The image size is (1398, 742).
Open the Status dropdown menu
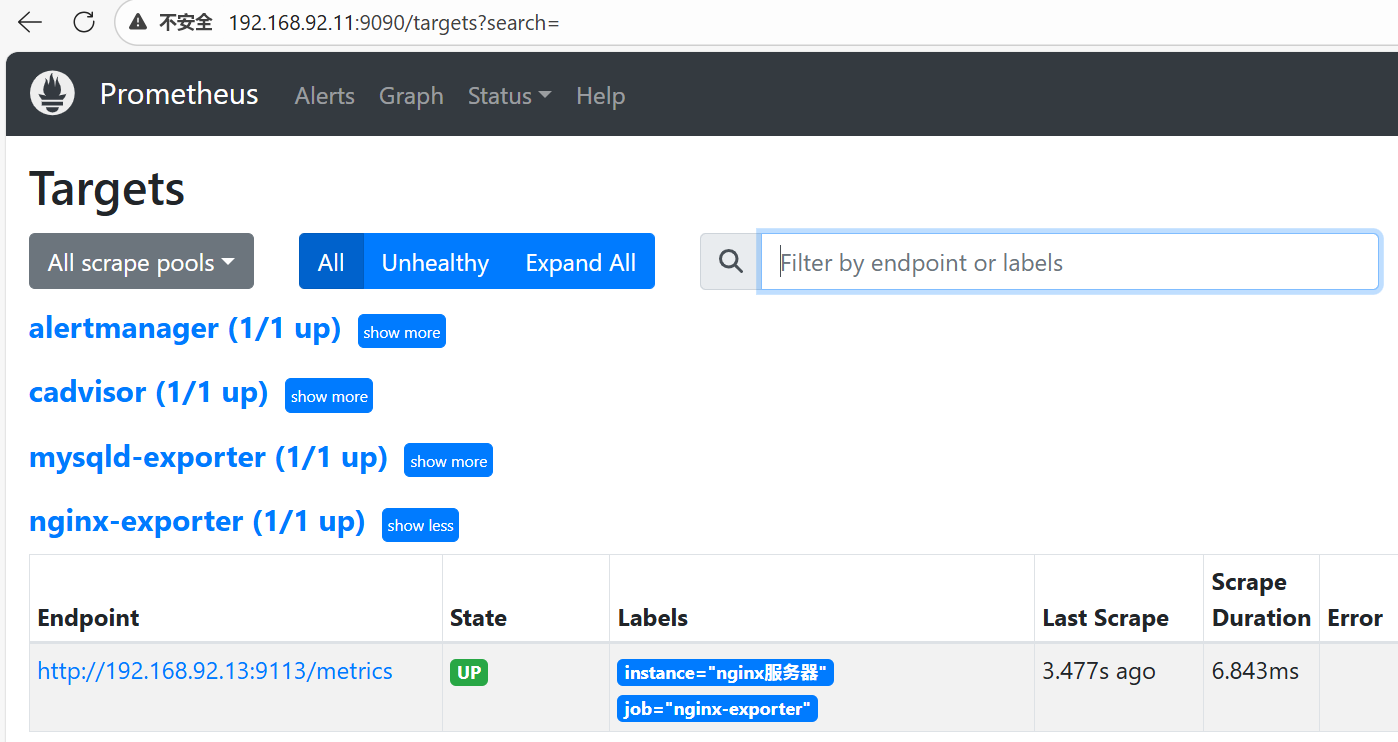(509, 96)
